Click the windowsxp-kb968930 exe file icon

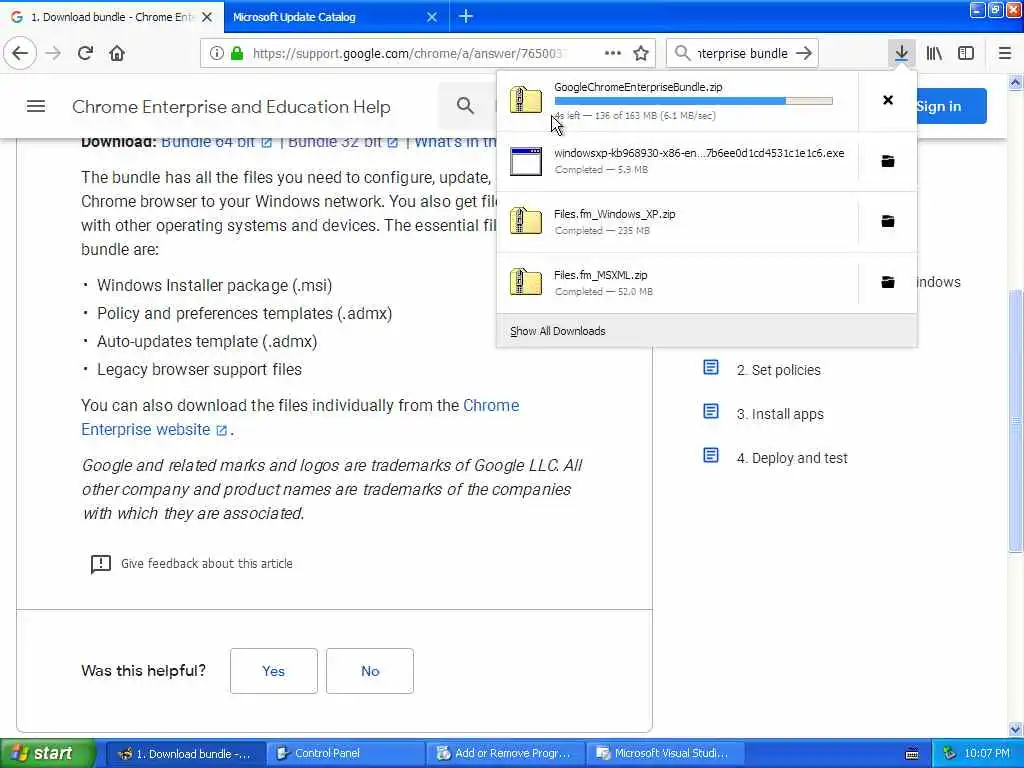tap(526, 161)
